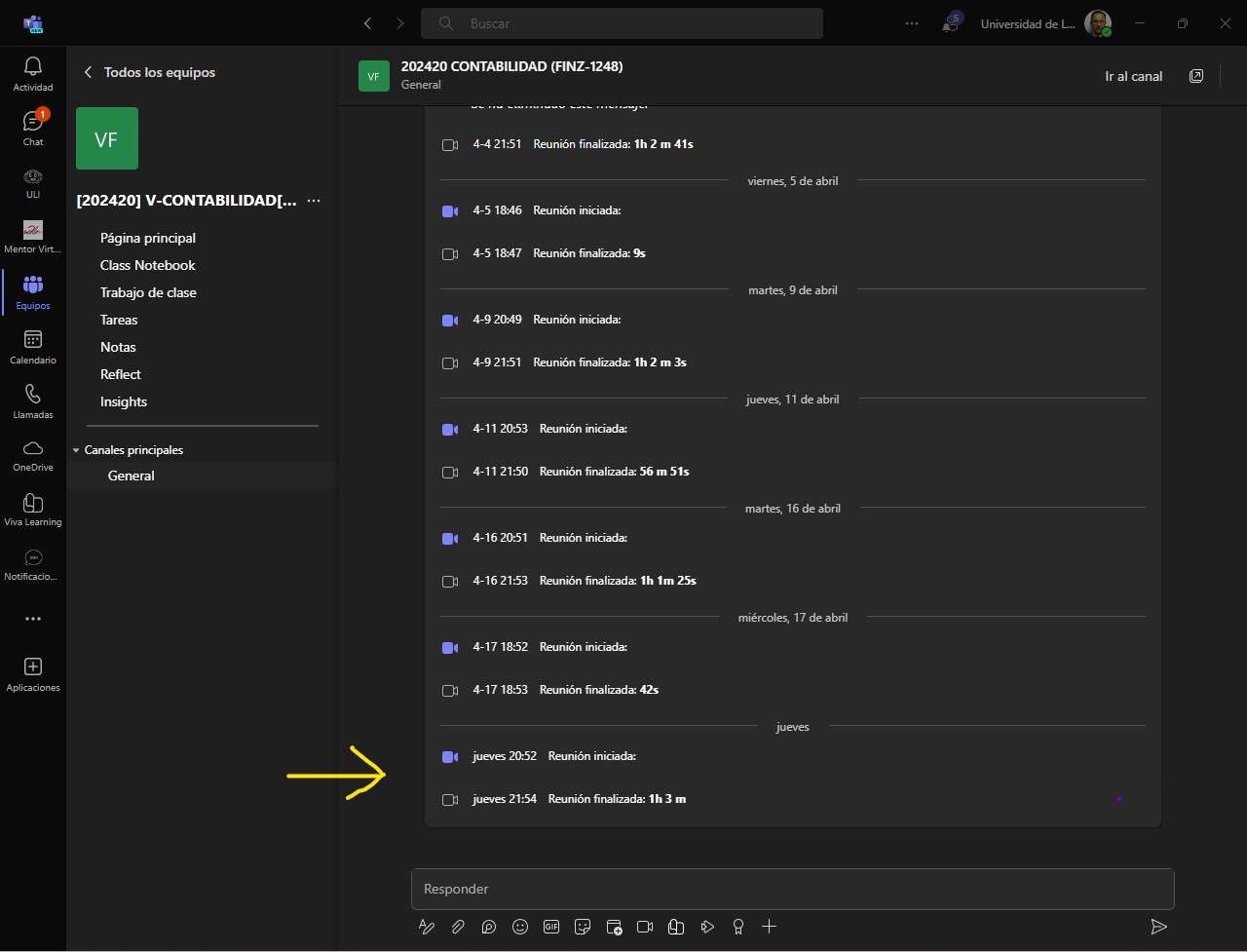Send the reply message
Viewport: 1247px width, 952px height.
[1158, 927]
